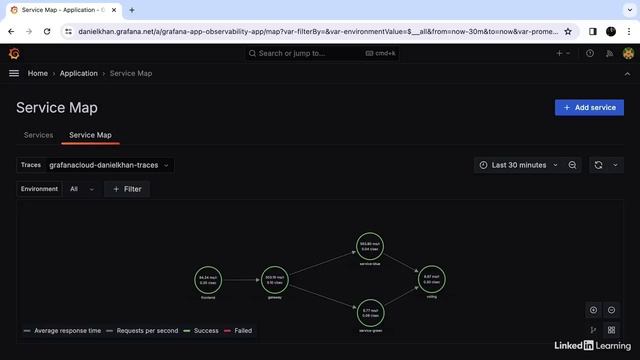Click the service-green node in the map
640x360 pixels.
pyautogui.click(x=371, y=313)
